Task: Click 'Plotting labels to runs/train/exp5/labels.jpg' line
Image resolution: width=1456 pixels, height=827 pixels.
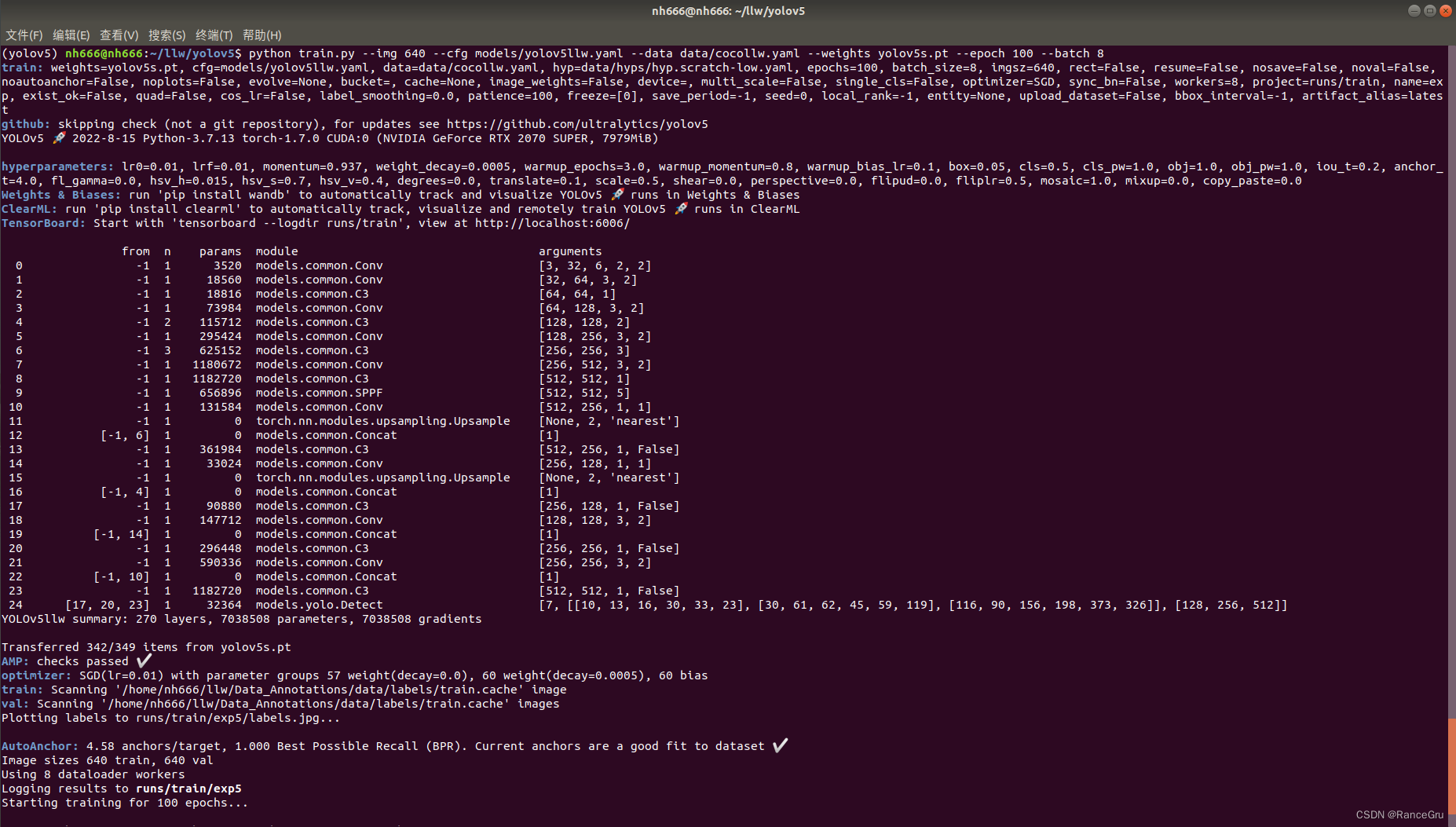Action: pyautogui.click(x=170, y=718)
